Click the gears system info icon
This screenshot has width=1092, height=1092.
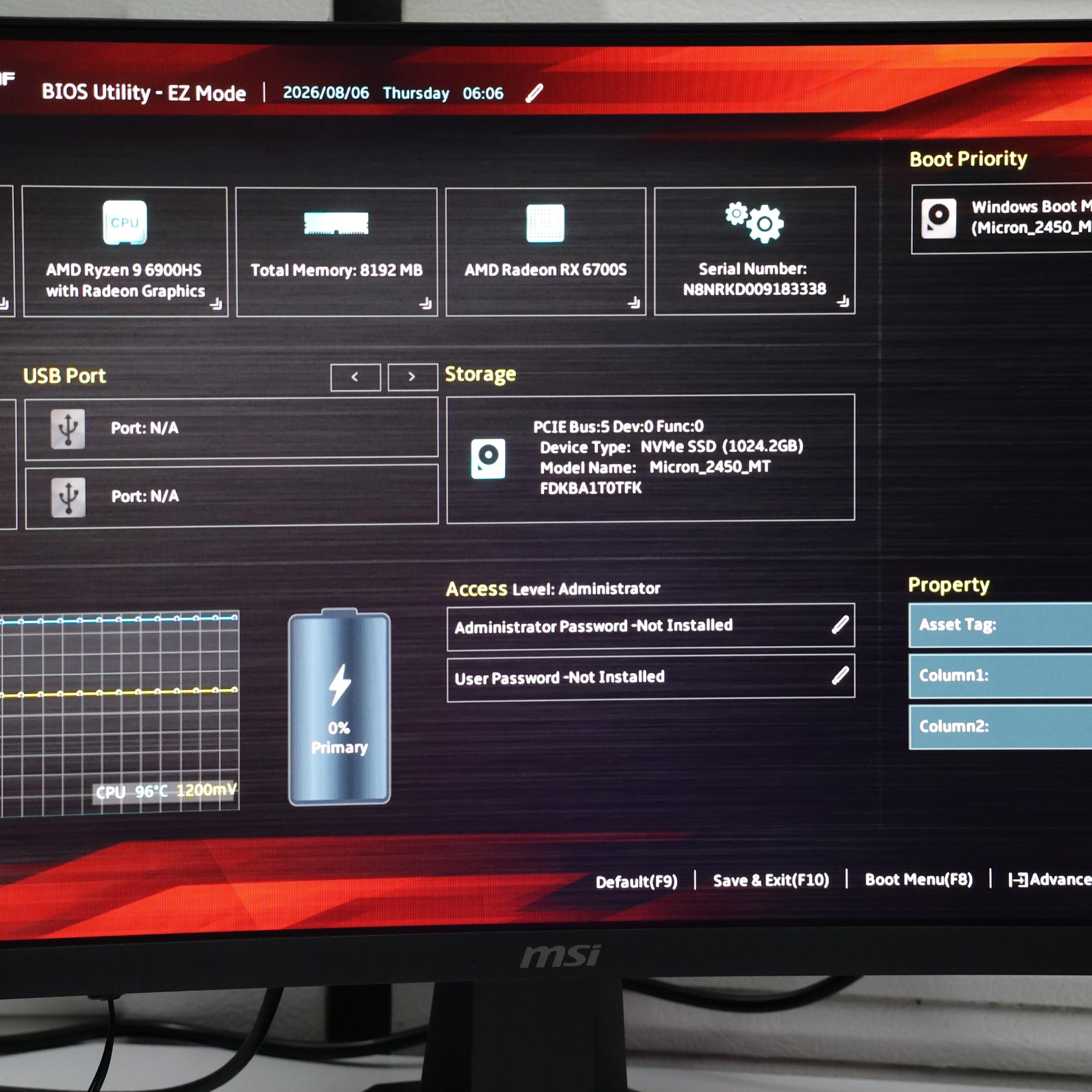754,222
